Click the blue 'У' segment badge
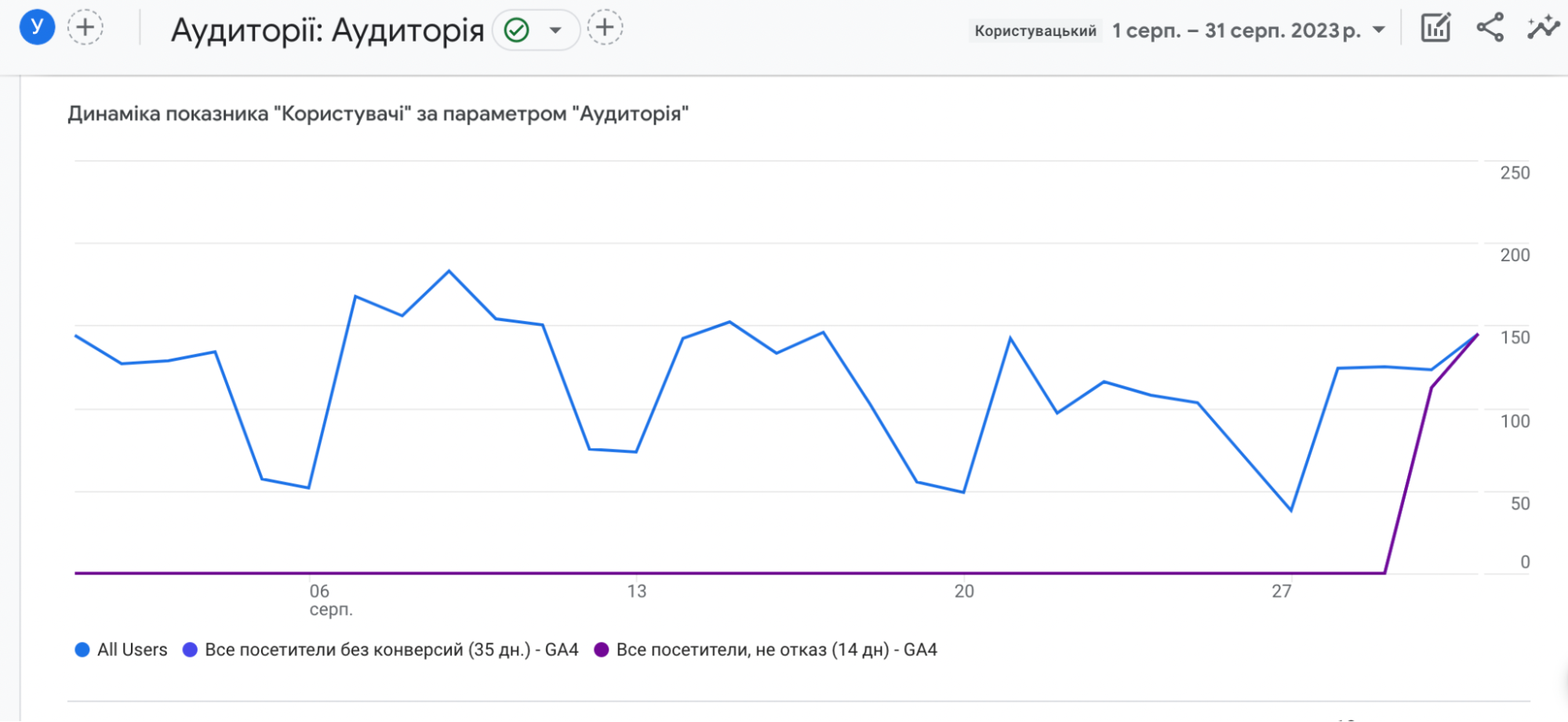Screen dimensions: 1568x722 [37, 27]
